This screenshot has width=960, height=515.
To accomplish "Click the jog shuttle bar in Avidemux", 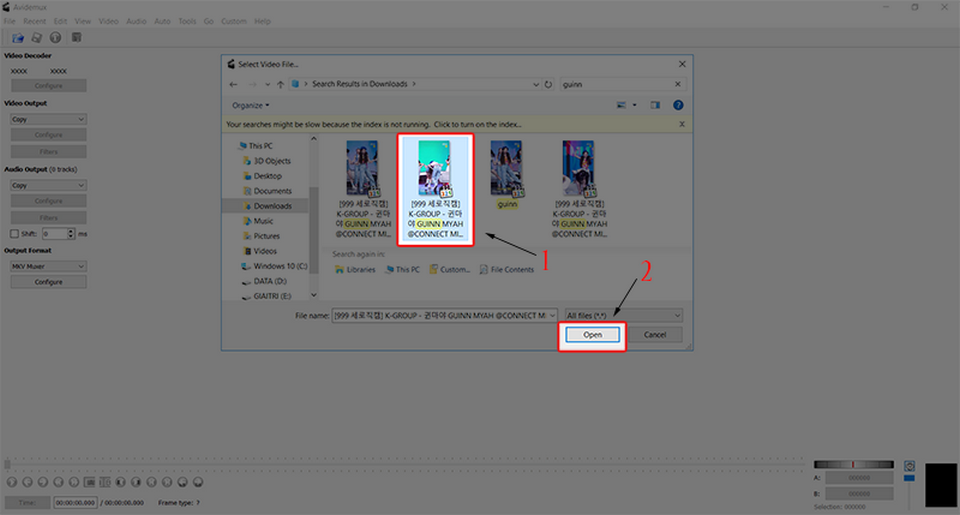I will tap(853, 464).
